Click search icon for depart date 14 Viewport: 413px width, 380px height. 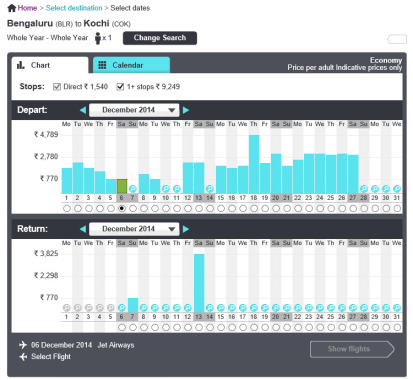[x=210, y=189]
